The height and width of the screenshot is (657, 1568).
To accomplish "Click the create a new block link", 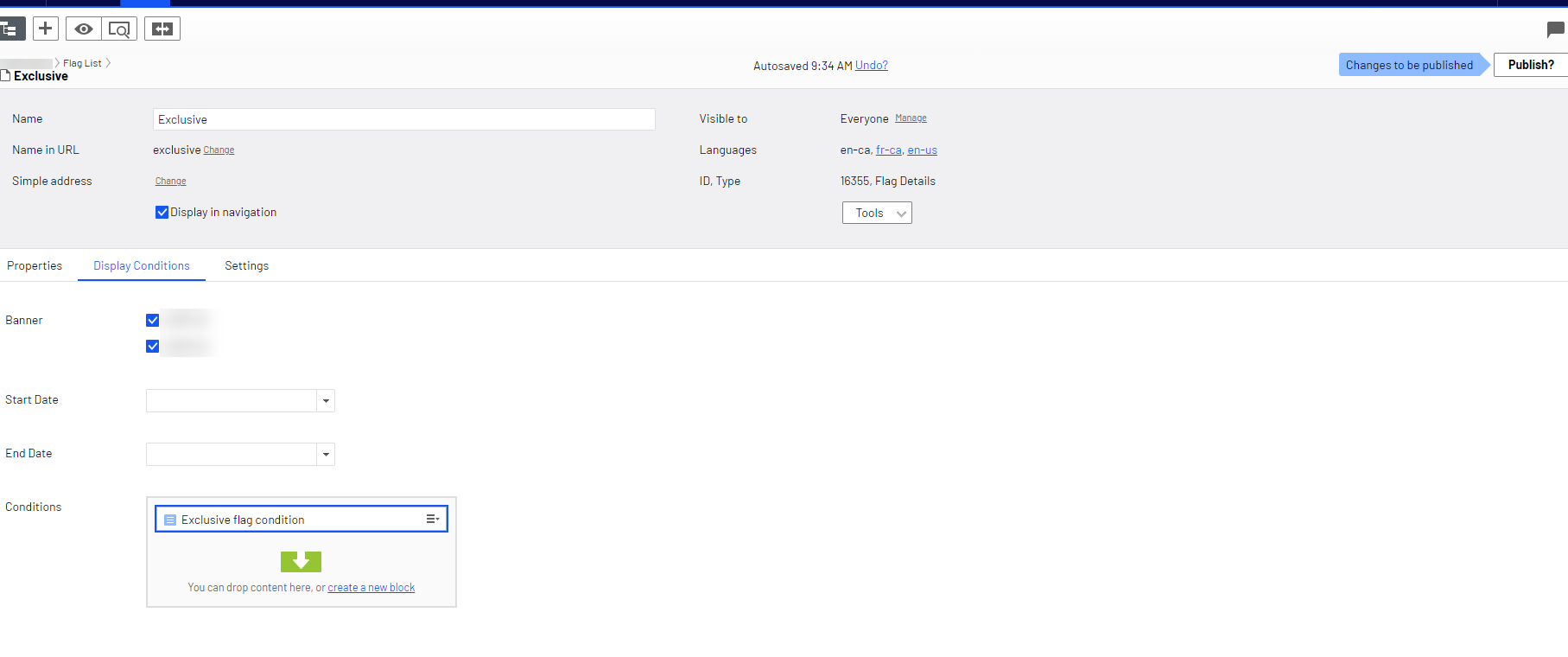I will click(371, 588).
